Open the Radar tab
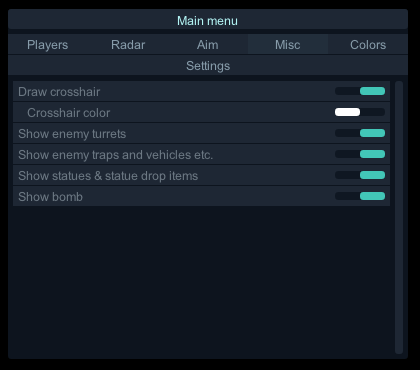Viewport: 420px width, 370px height. pos(128,45)
